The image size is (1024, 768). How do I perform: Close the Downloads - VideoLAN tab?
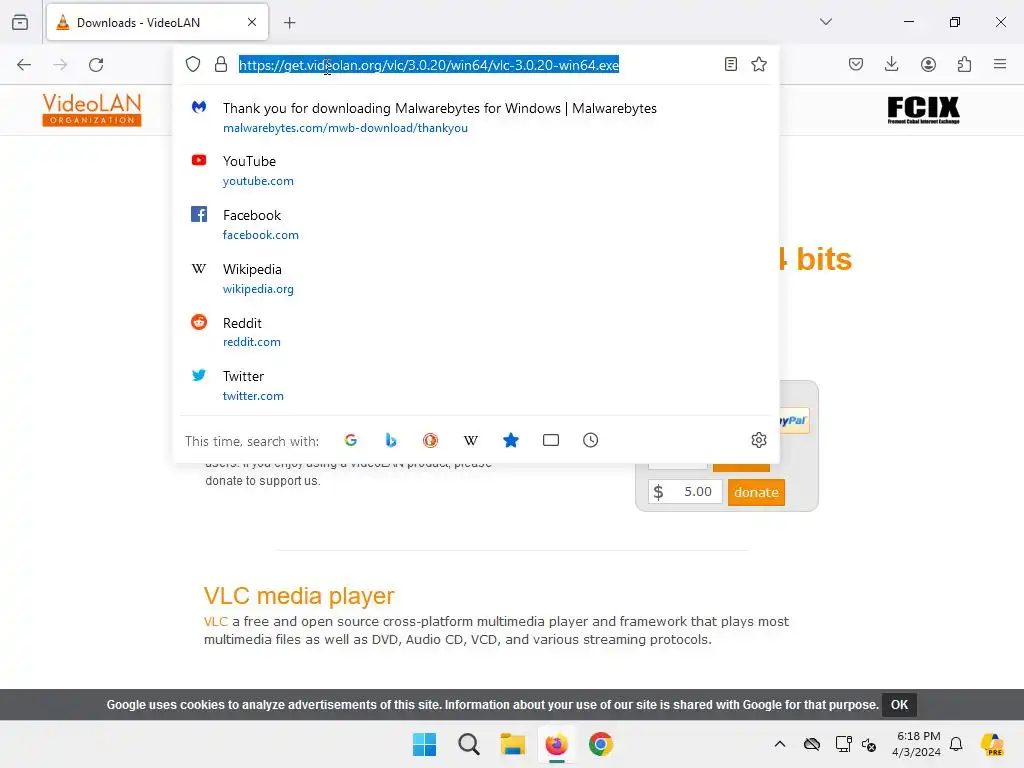click(251, 22)
